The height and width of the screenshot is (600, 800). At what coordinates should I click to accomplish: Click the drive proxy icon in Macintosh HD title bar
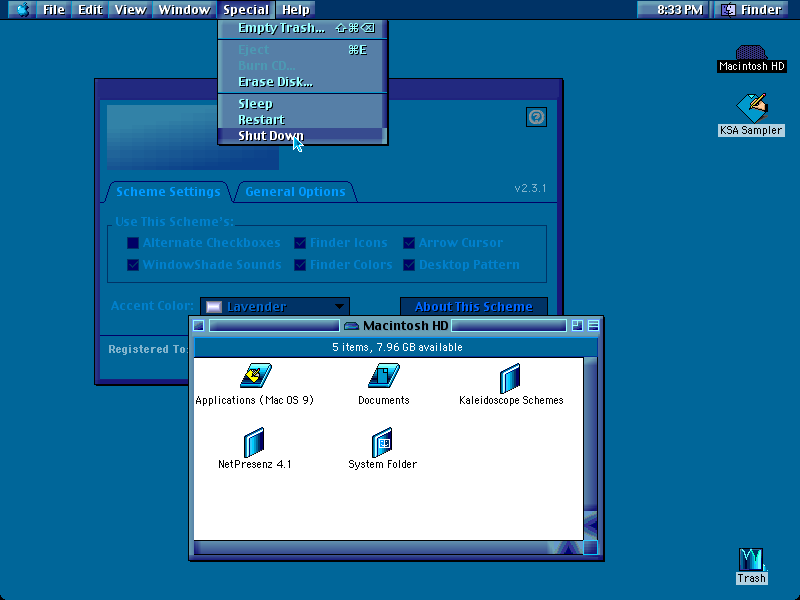(351, 326)
